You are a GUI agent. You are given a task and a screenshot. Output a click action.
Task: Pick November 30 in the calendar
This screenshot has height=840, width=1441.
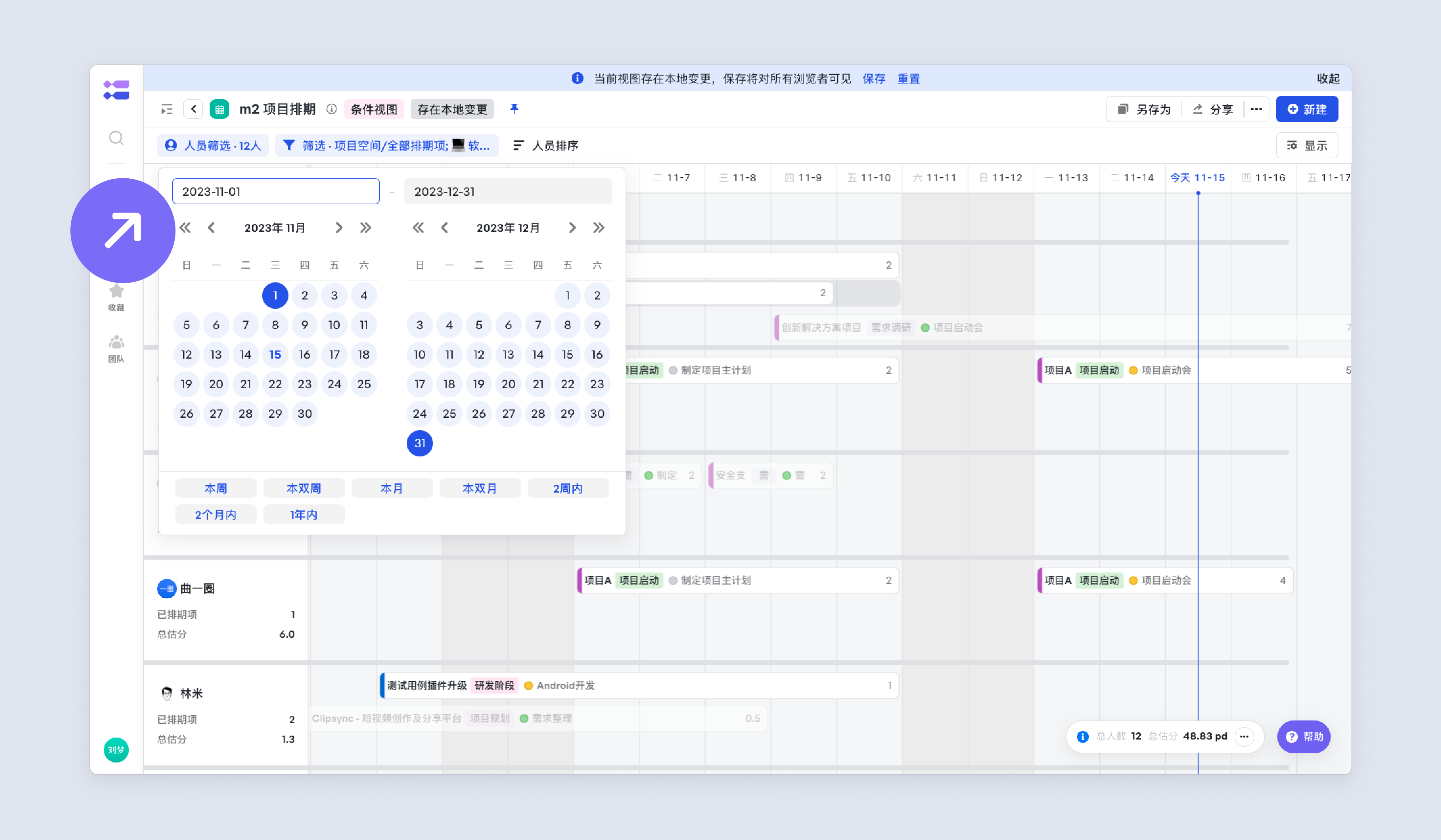(305, 413)
